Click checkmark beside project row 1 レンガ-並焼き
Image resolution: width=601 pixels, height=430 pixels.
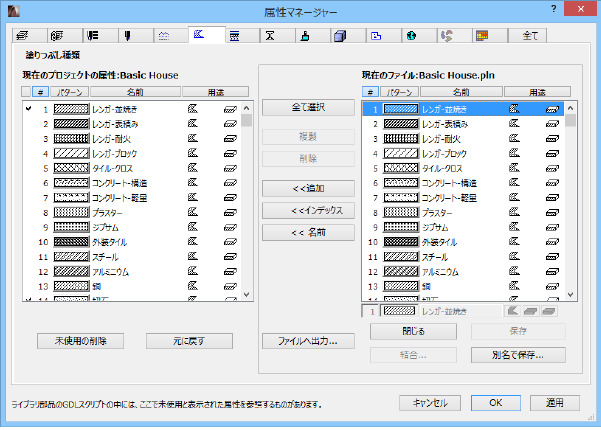click(x=28, y=109)
